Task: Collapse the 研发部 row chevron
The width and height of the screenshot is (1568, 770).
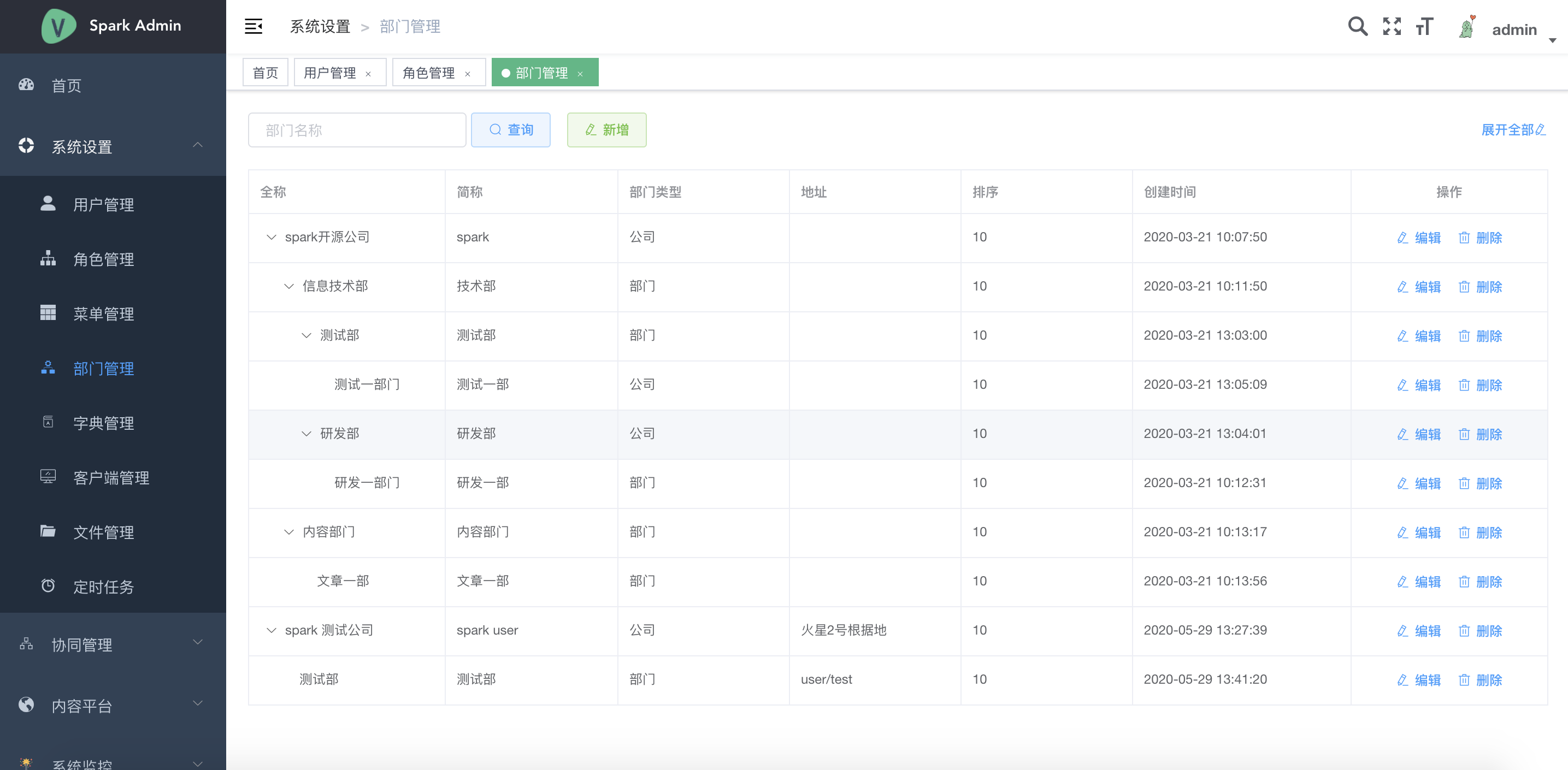Action: point(306,434)
